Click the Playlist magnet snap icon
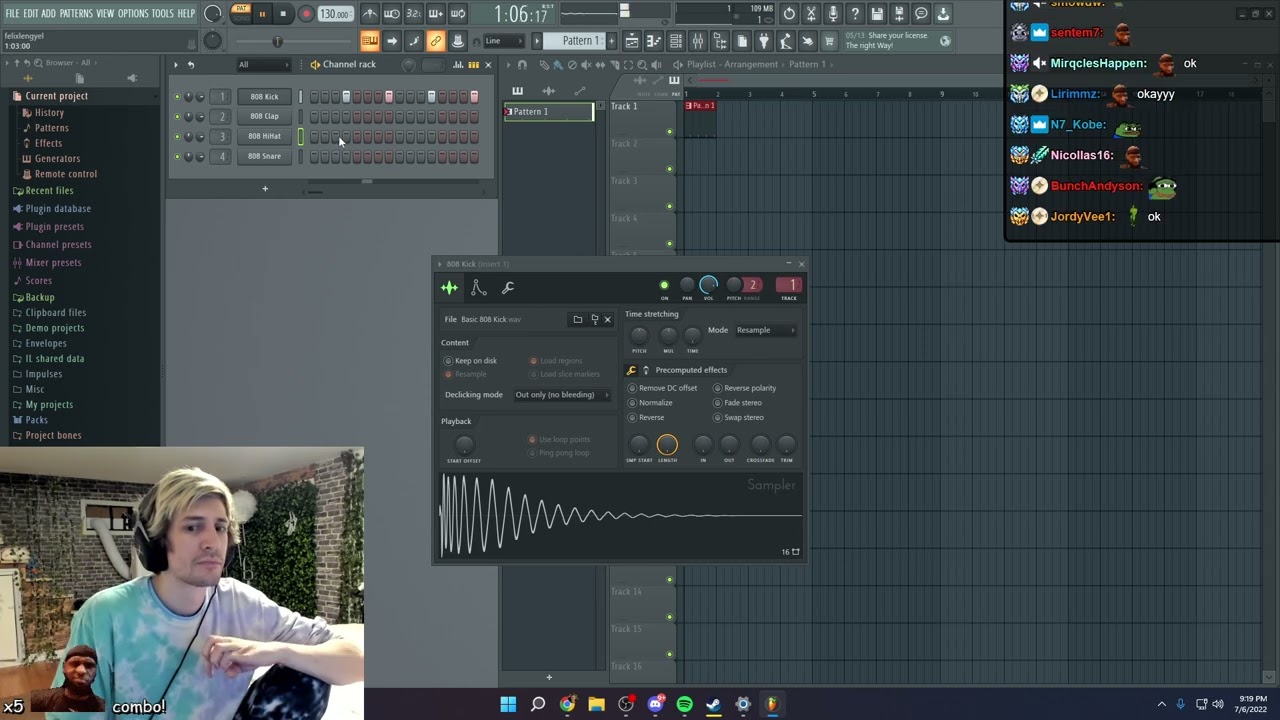The image size is (1280, 720). point(522,65)
